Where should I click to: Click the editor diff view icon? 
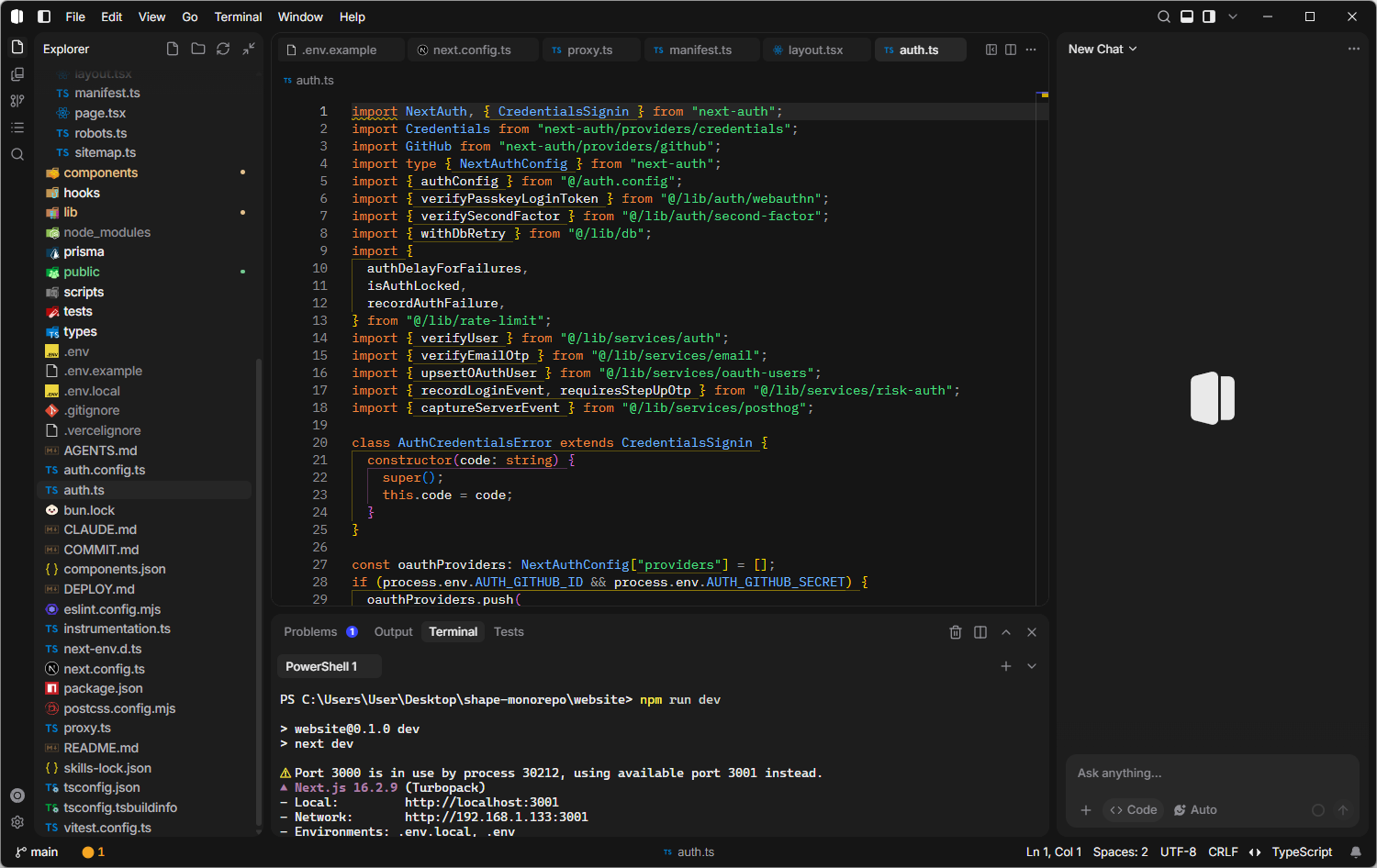tap(991, 50)
